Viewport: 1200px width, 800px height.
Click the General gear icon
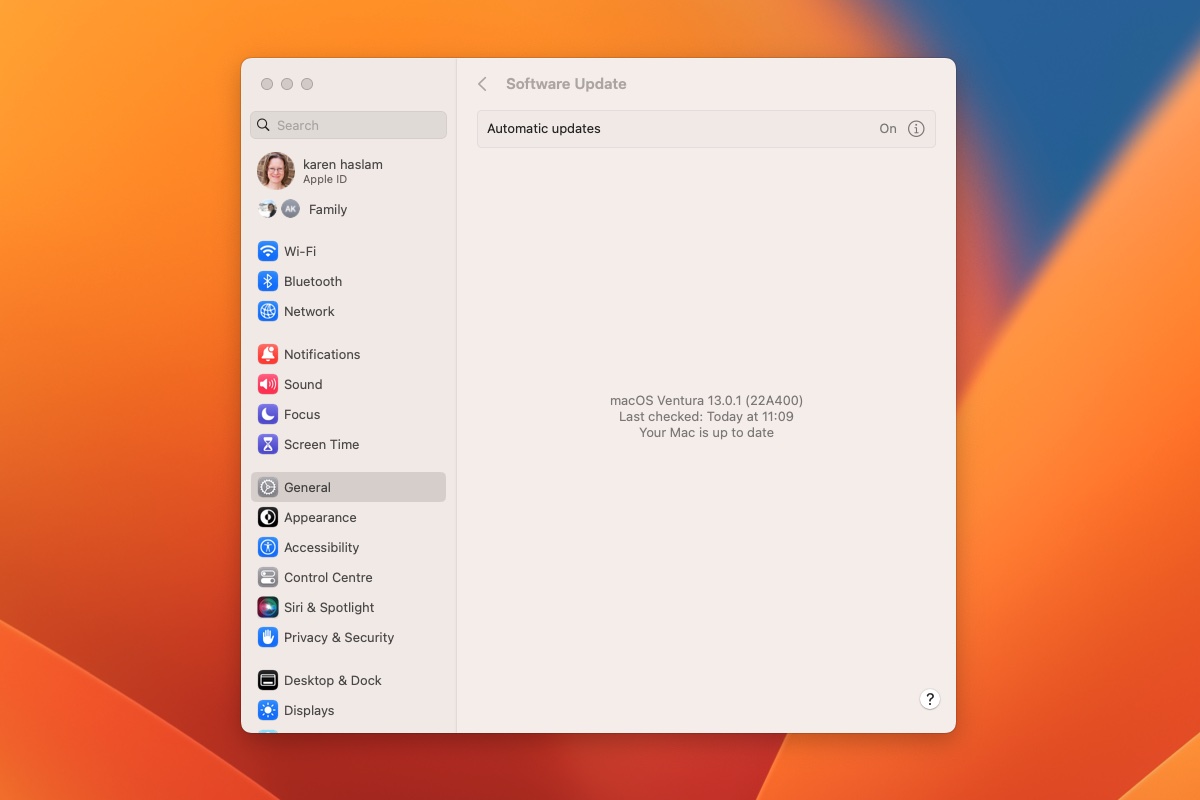click(267, 487)
